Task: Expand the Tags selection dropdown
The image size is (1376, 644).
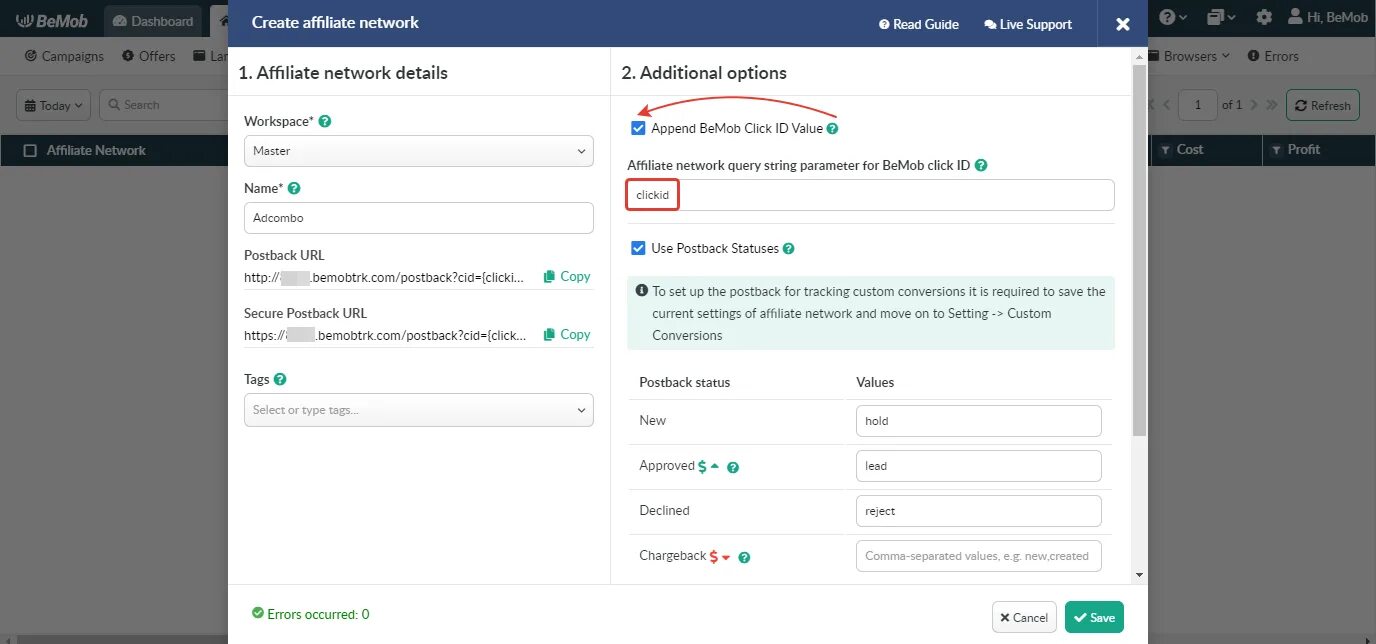Action: pyautogui.click(x=418, y=410)
